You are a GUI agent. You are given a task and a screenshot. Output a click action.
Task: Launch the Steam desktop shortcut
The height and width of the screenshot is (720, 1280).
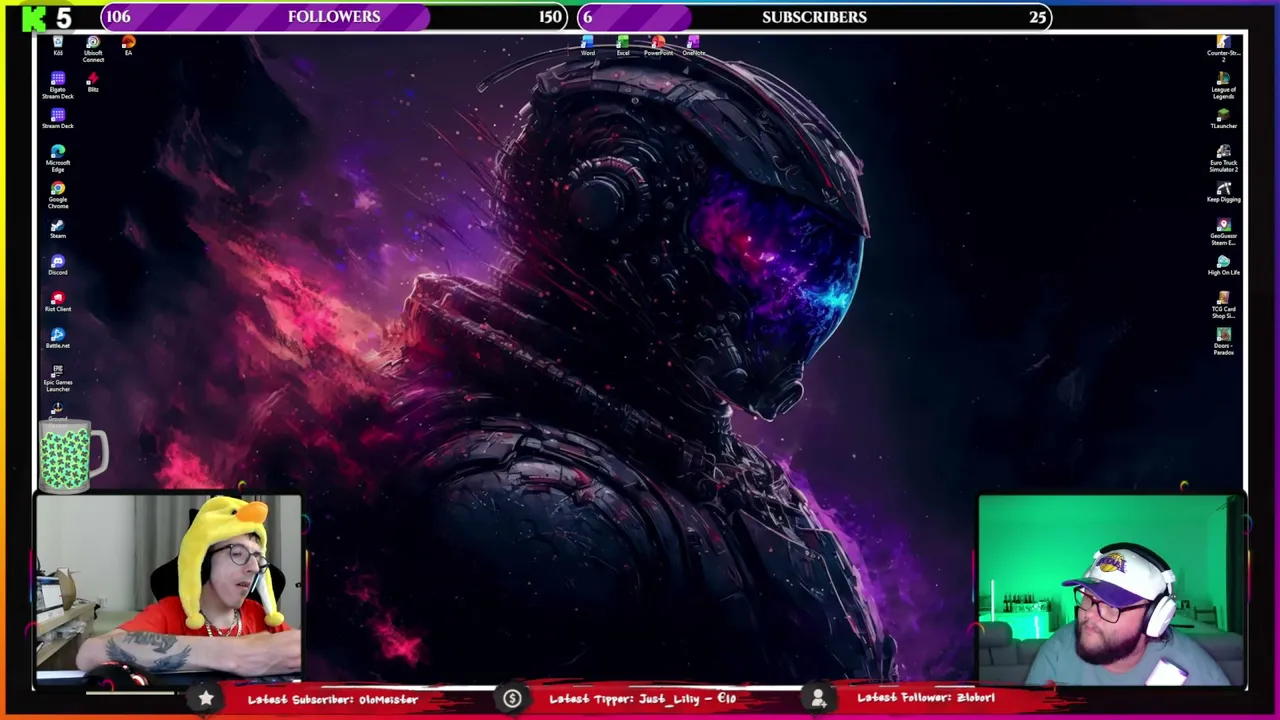[58, 228]
